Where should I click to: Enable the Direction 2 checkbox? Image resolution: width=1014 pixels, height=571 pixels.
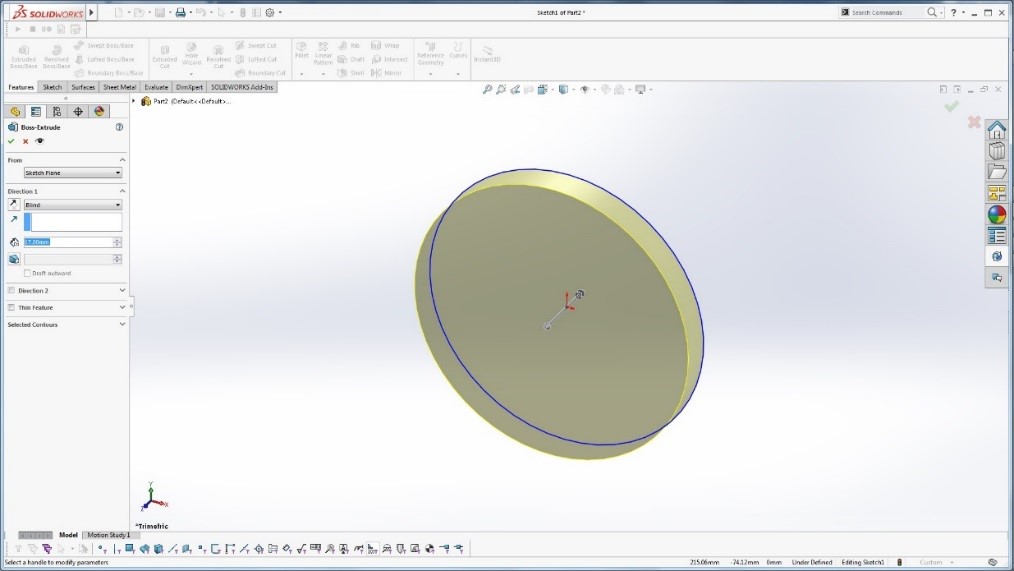click(11, 291)
